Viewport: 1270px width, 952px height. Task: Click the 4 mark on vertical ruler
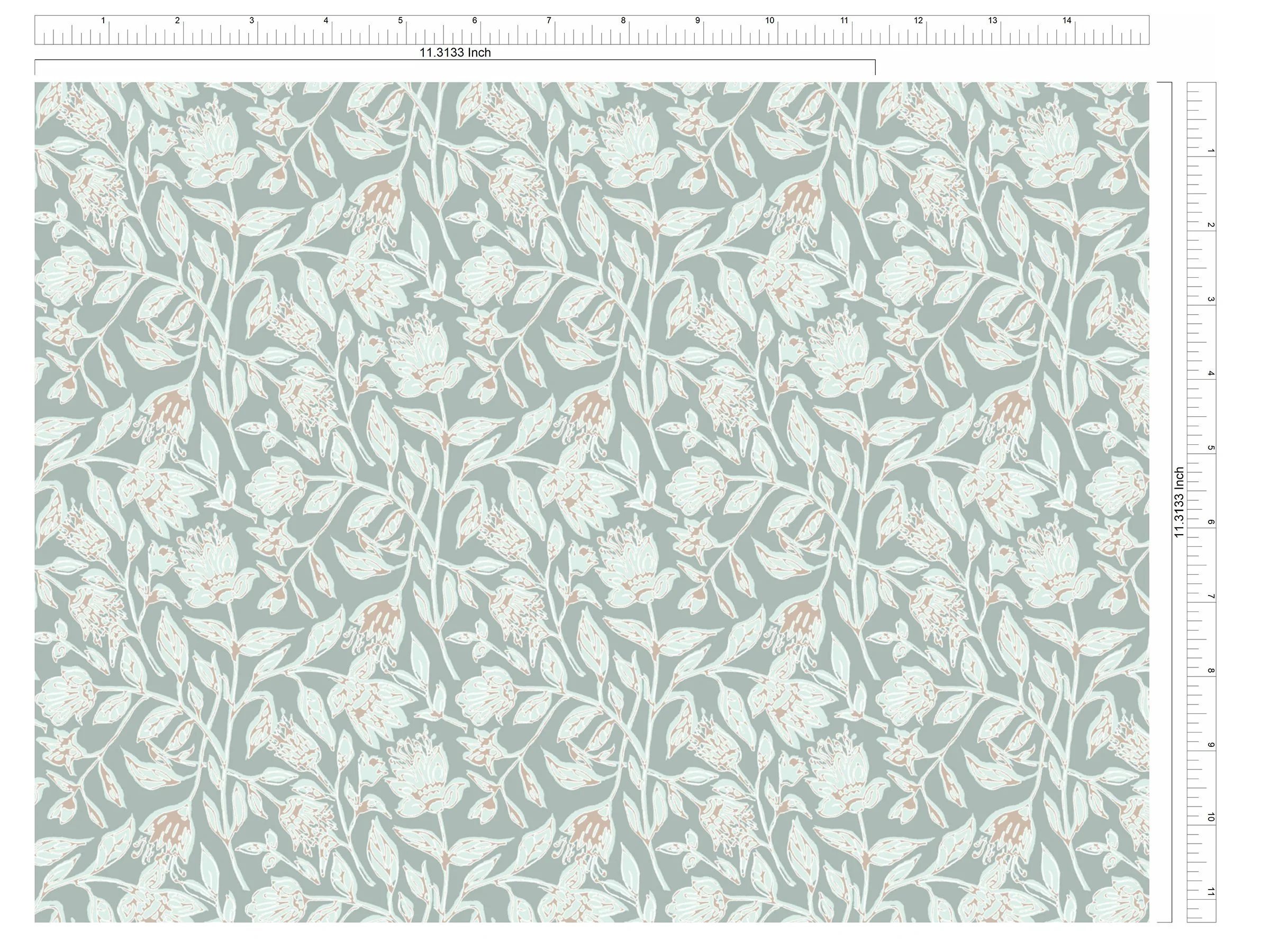(x=1210, y=373)
